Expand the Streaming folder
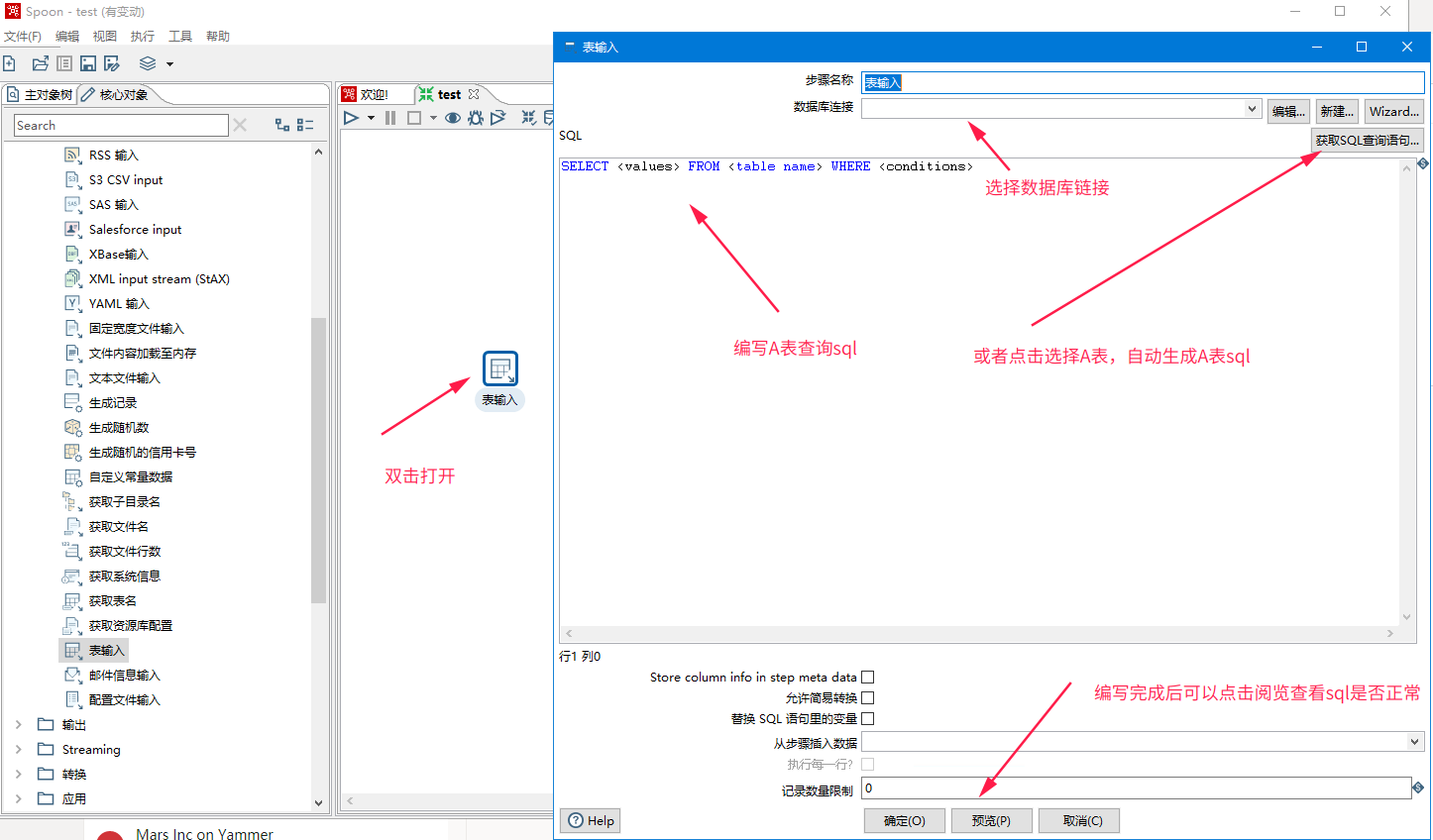The image size is (1433, 840). click(x=17, y=749)
